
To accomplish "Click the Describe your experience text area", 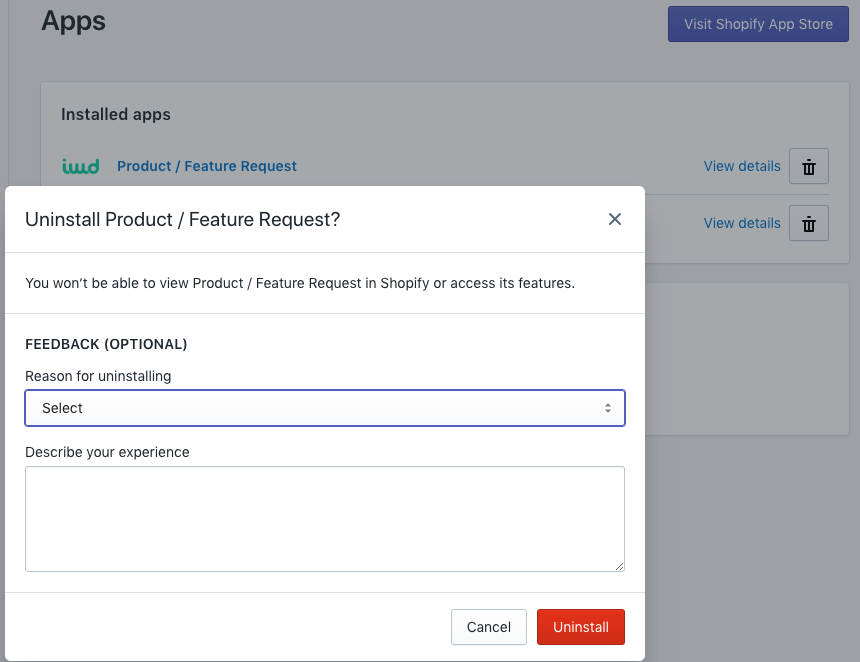I will pyautogui.click(x=325, y=519).
